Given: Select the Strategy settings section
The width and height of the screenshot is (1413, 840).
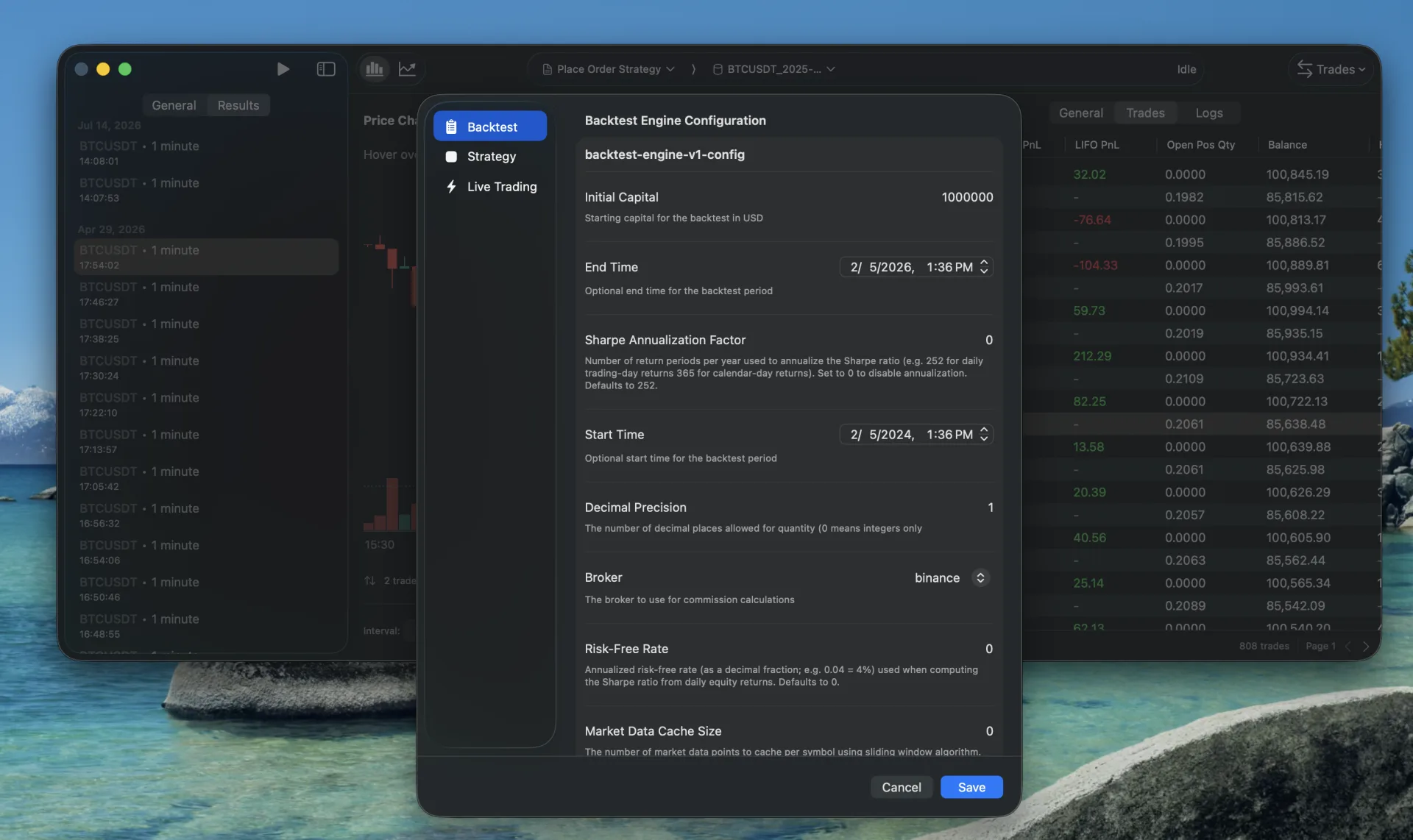Looking at the screenshot, I should pos(489,157).
